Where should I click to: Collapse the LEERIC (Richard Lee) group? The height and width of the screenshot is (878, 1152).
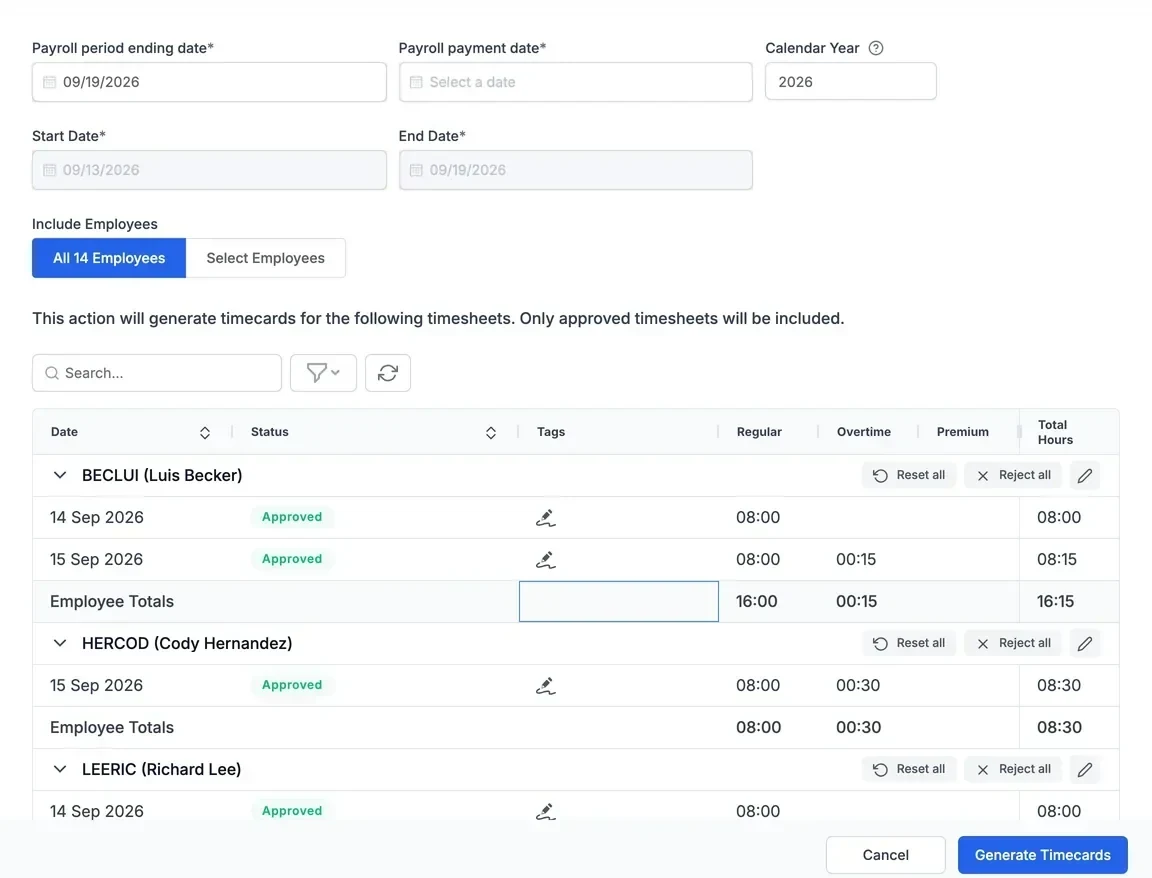pyautogui.click(x=60, y=769)
